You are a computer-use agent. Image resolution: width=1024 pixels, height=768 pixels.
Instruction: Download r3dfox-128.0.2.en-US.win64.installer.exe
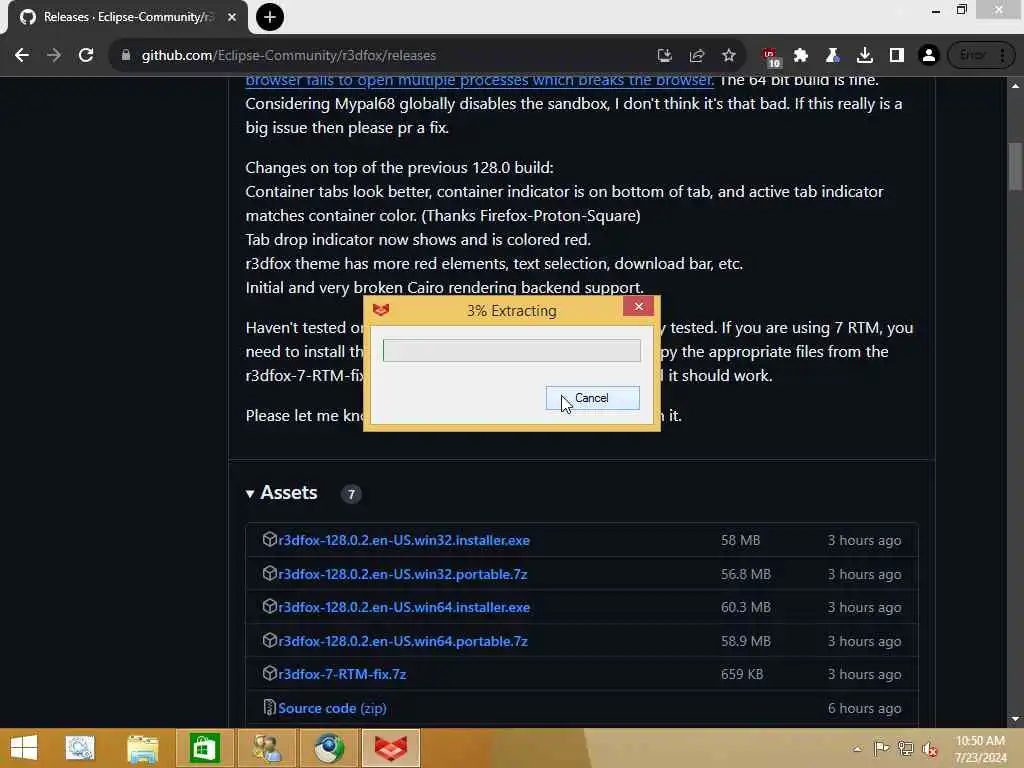tap(404, 607)
